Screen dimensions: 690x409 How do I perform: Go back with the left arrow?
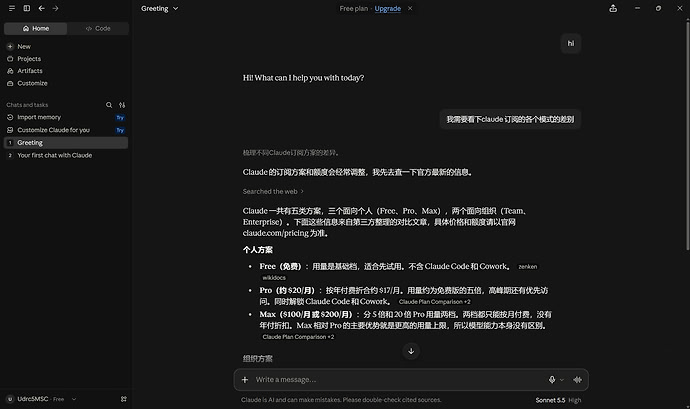coord(41,8)
